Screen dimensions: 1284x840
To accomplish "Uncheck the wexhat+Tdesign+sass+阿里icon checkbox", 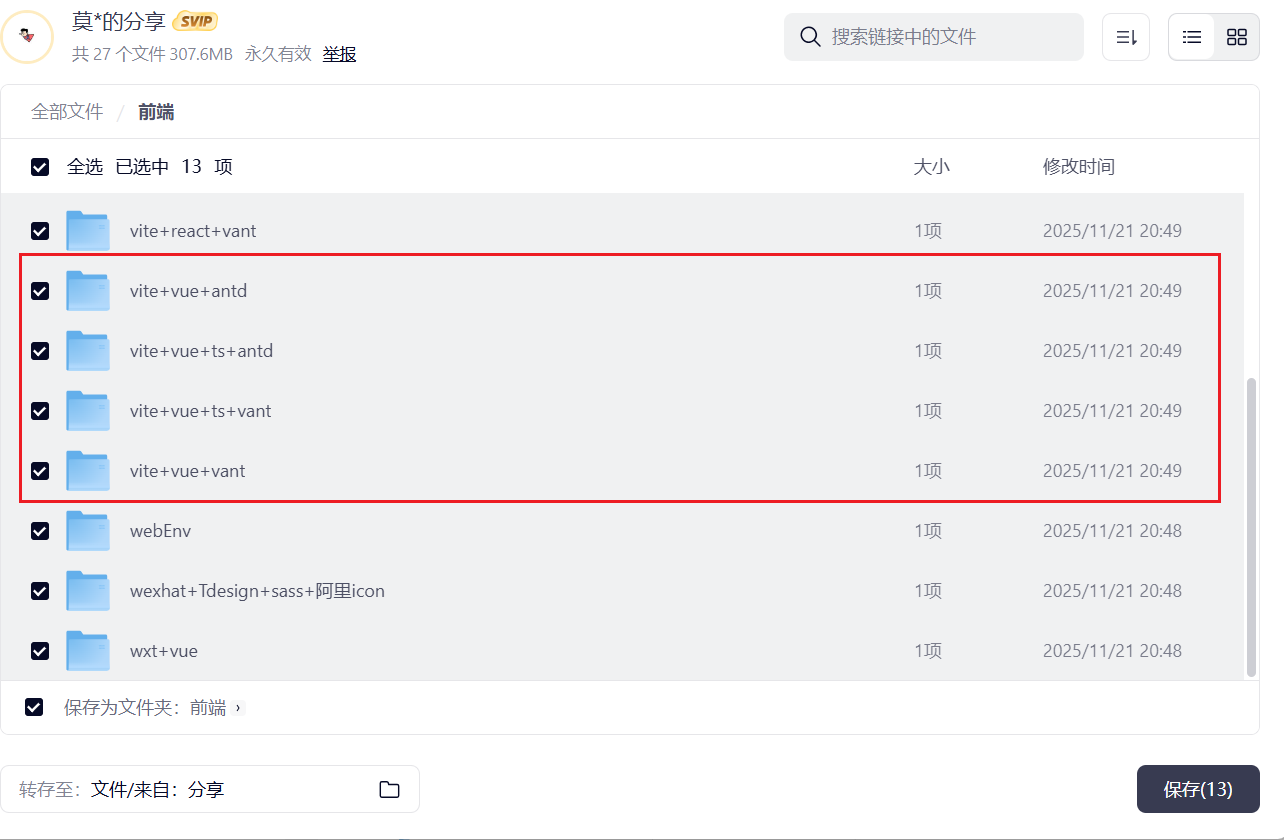I will pos(40,591).
